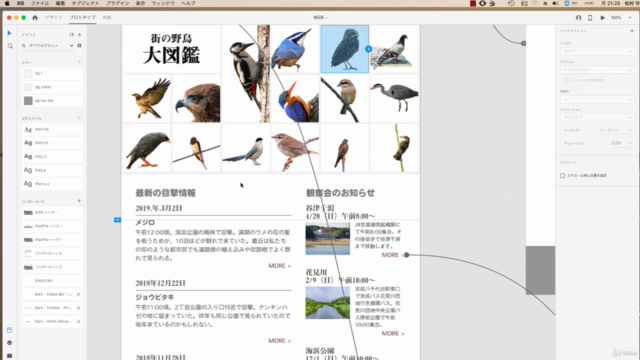Image resolution: width=640 pixels, height=360 pixels.
Task: Open the Help menu in menu bar
Action: 188,3
